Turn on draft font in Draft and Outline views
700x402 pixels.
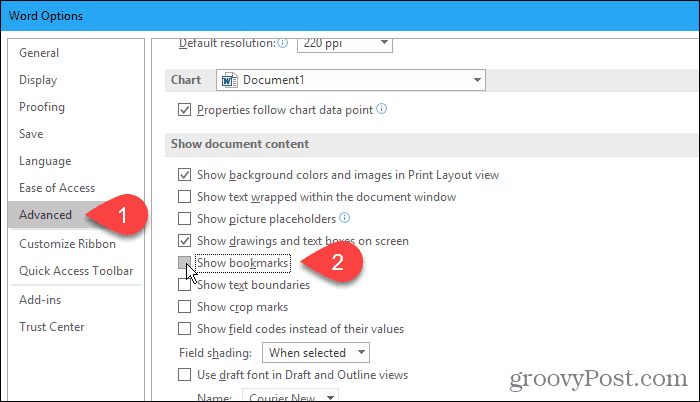coord(184,374)
